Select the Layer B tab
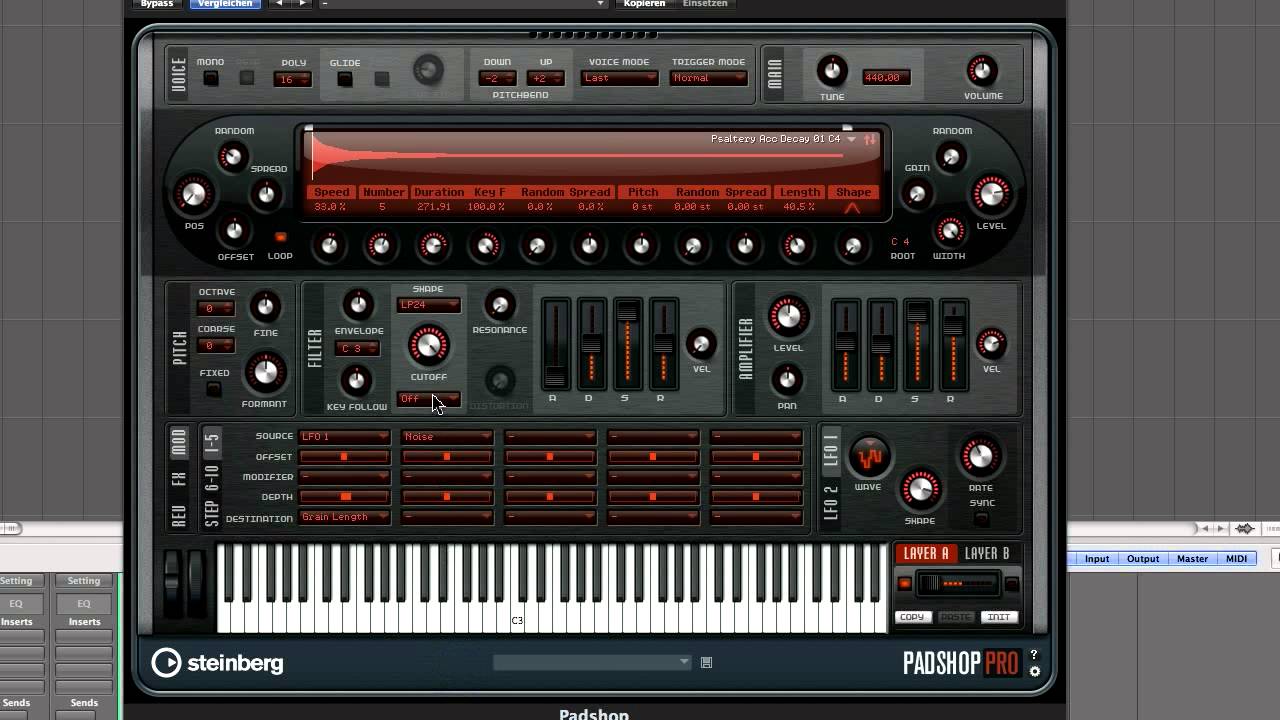The width and height of the screenshot is (1280, 720). tap(986, 554)
